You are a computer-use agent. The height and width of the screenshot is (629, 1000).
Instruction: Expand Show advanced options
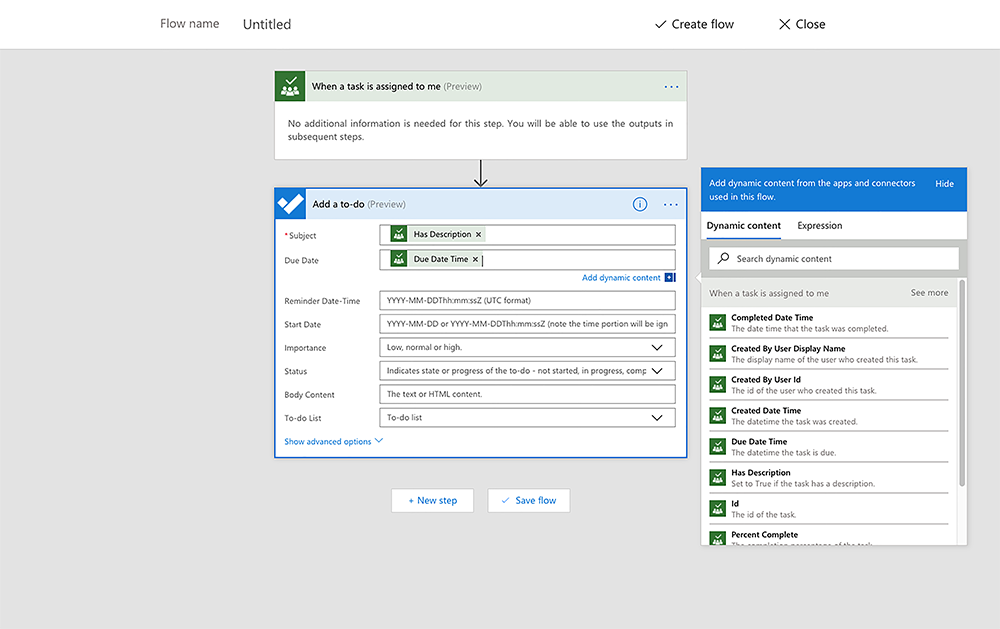(x=334, y=441)
